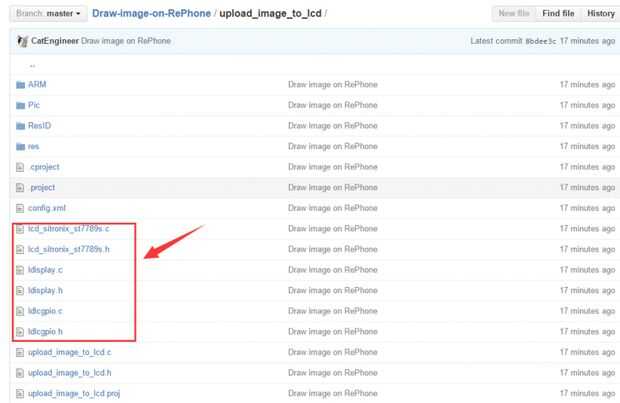The image size is (620, 403).
Task: Click the New file button
Action: [514, 13]
